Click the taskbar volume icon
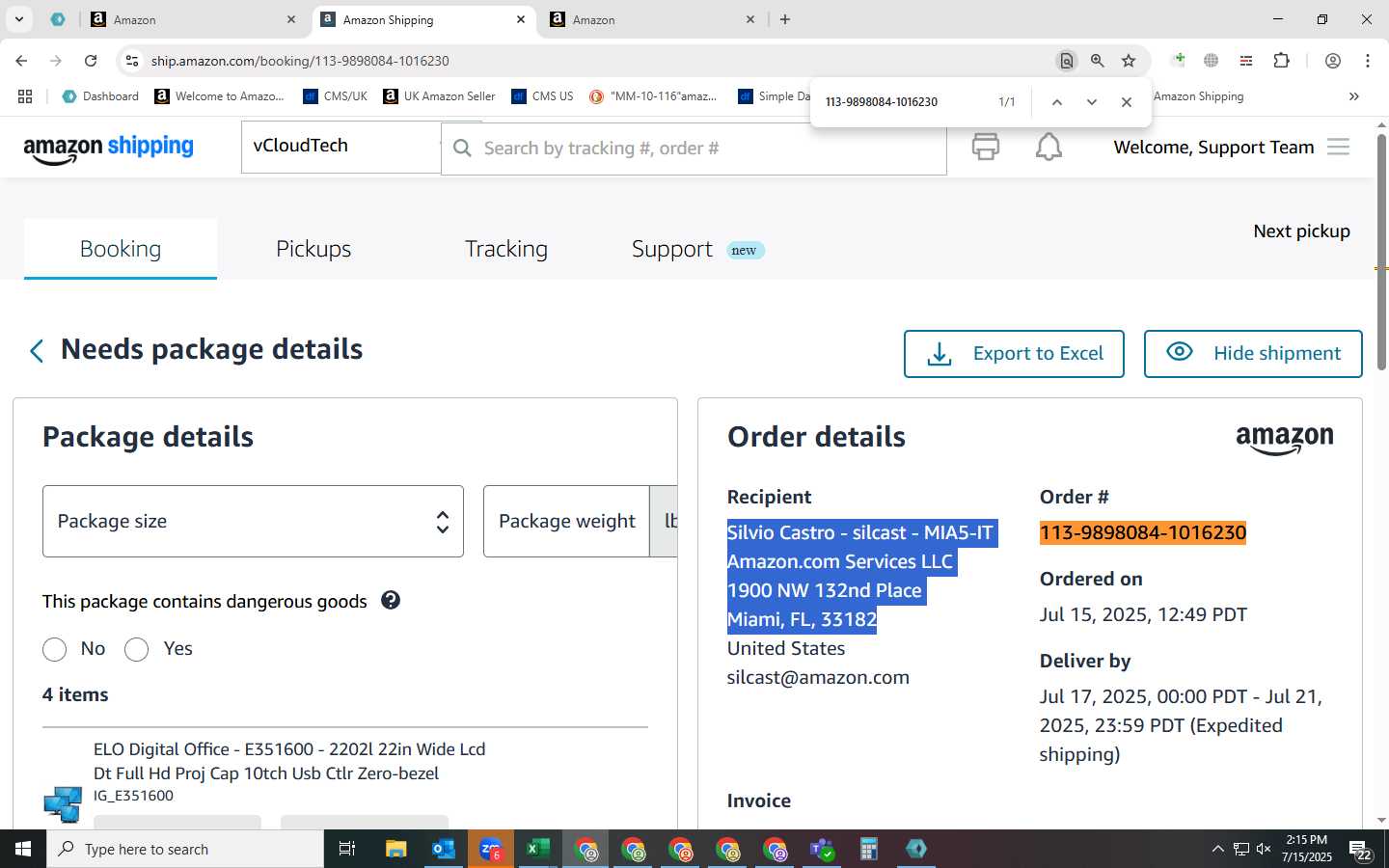Screen dimensions: 1389x868 tap(1264, 849)
